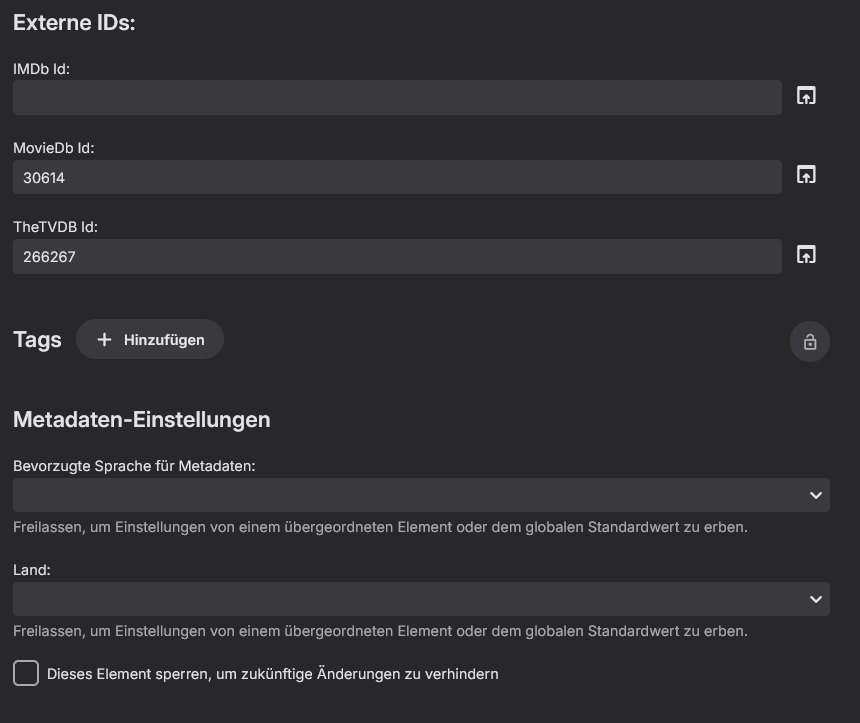Click the chevron arrow of the language dropdown
Screen dimensions: 860x723
[815, 495]
